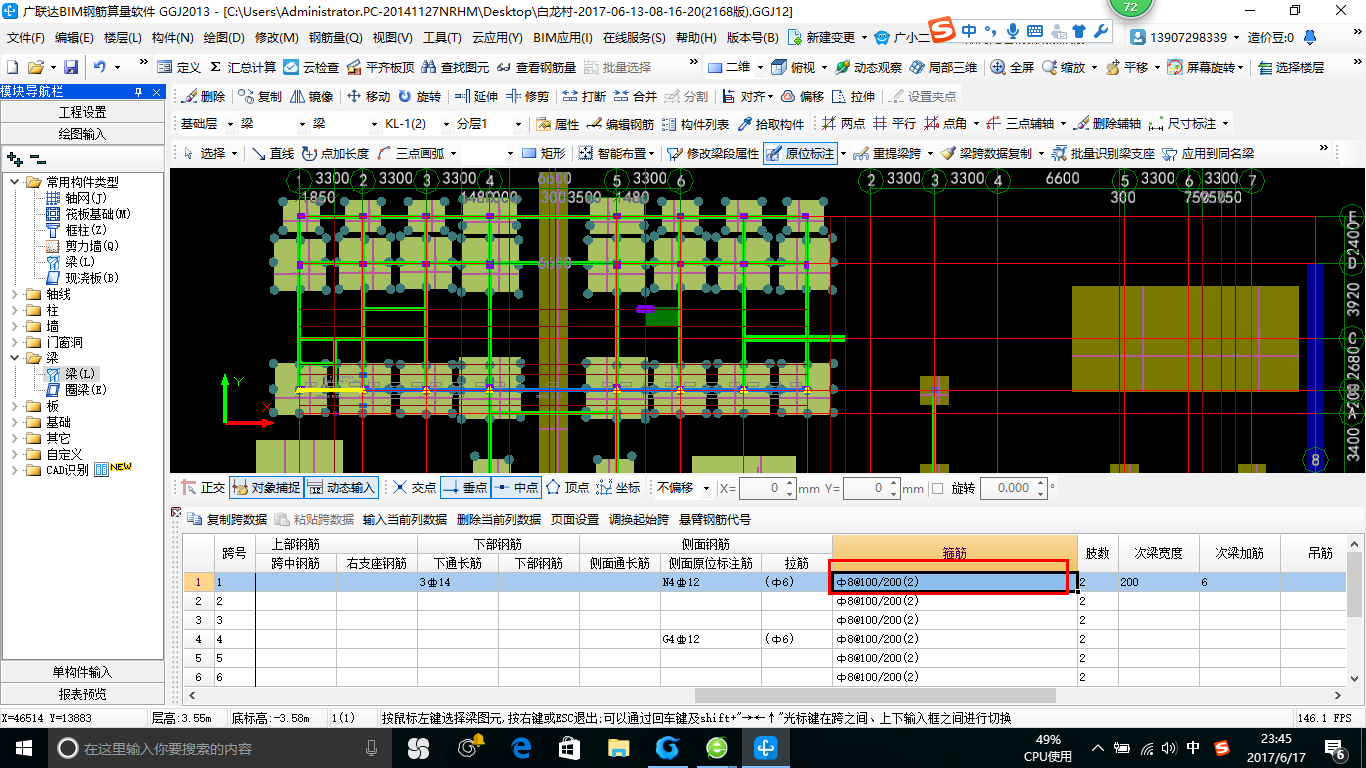The image size is (1366, 768).
Task: Expand the 柱 tree node
Action: click(15, 310)
